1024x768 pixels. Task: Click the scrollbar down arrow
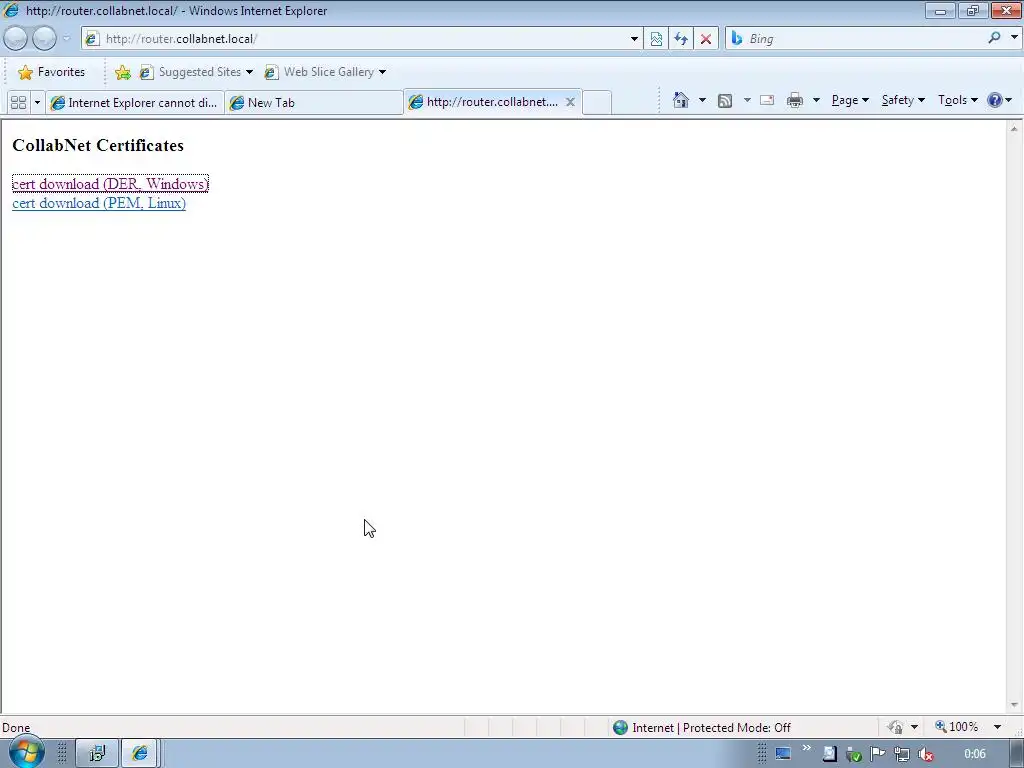point(1014,705)
